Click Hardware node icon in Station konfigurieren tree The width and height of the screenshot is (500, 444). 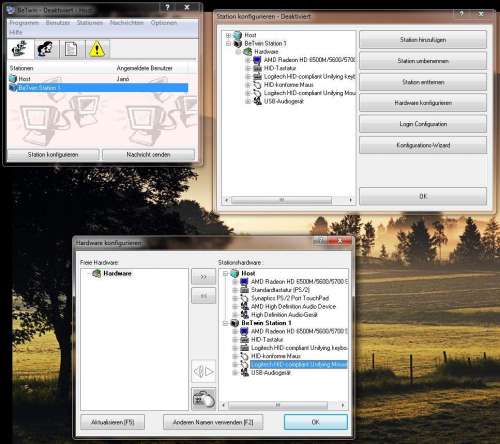[247, 52]
